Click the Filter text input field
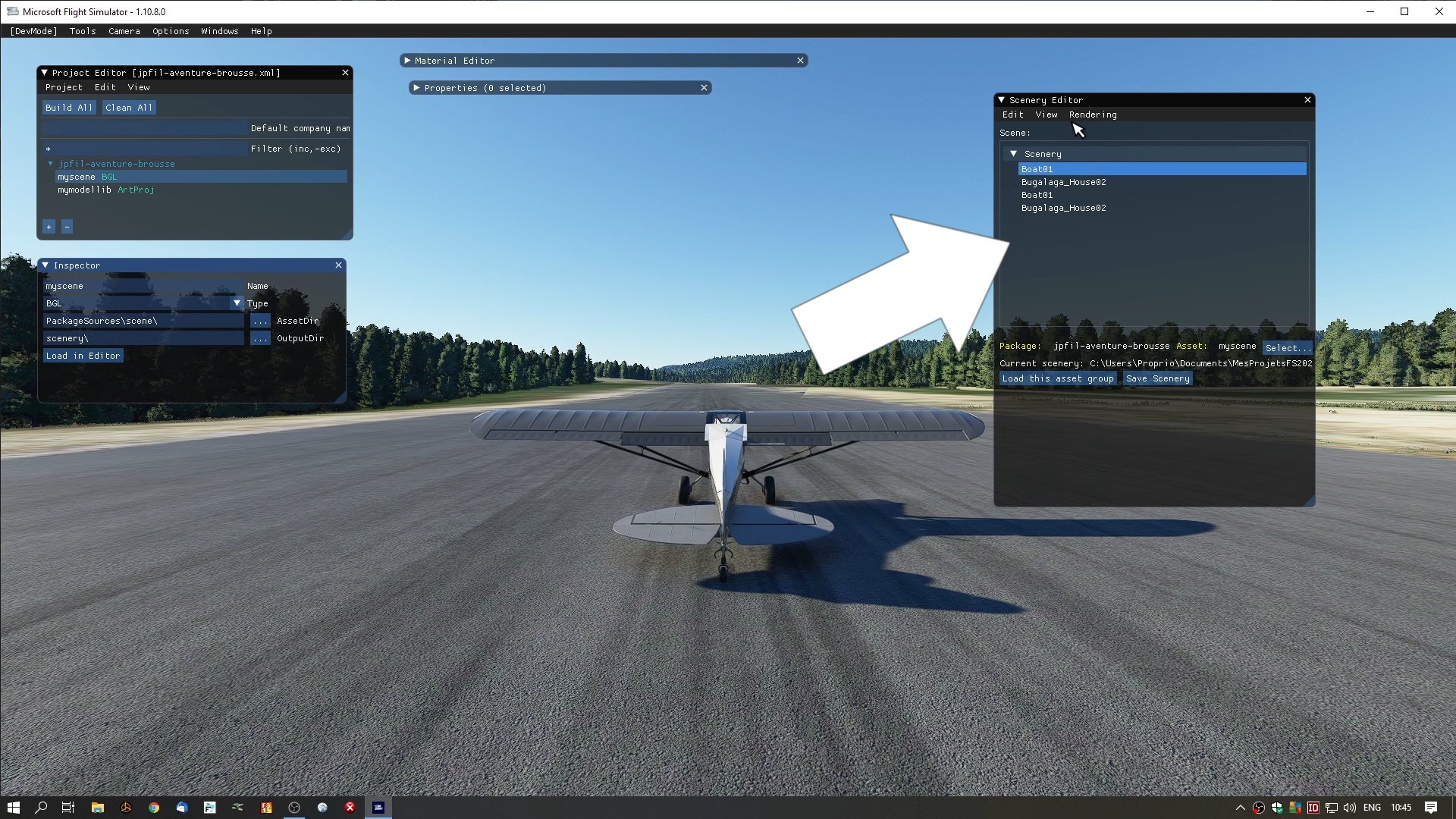Image resolution: width=1456 pixels, height=819 pixels. point(144,149)
